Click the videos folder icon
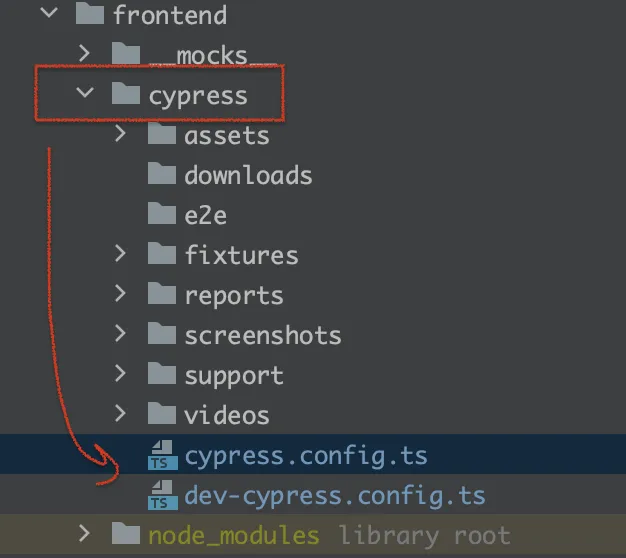626x558 pixels. (162, 413)
